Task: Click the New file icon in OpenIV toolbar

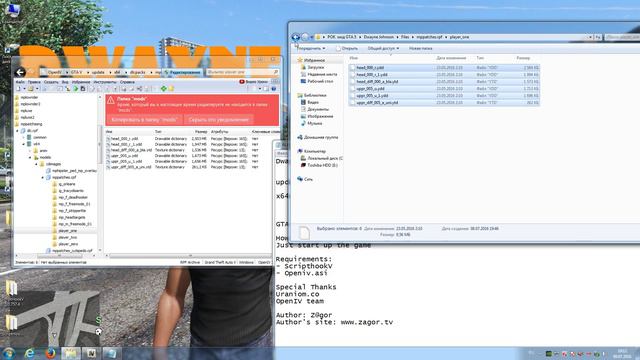Action: (x=18, y=89)
